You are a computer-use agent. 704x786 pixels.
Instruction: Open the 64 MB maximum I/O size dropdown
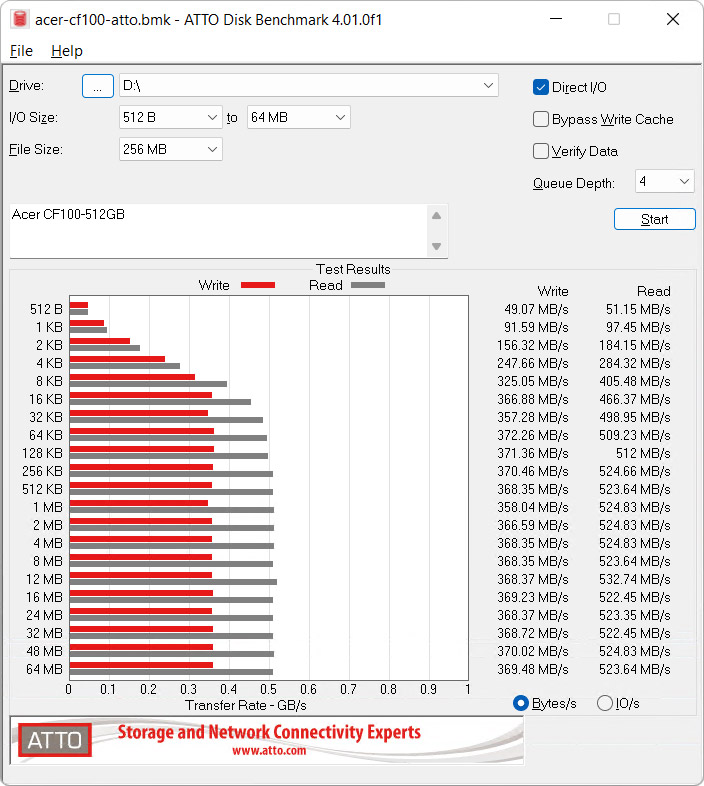point(298,117)
